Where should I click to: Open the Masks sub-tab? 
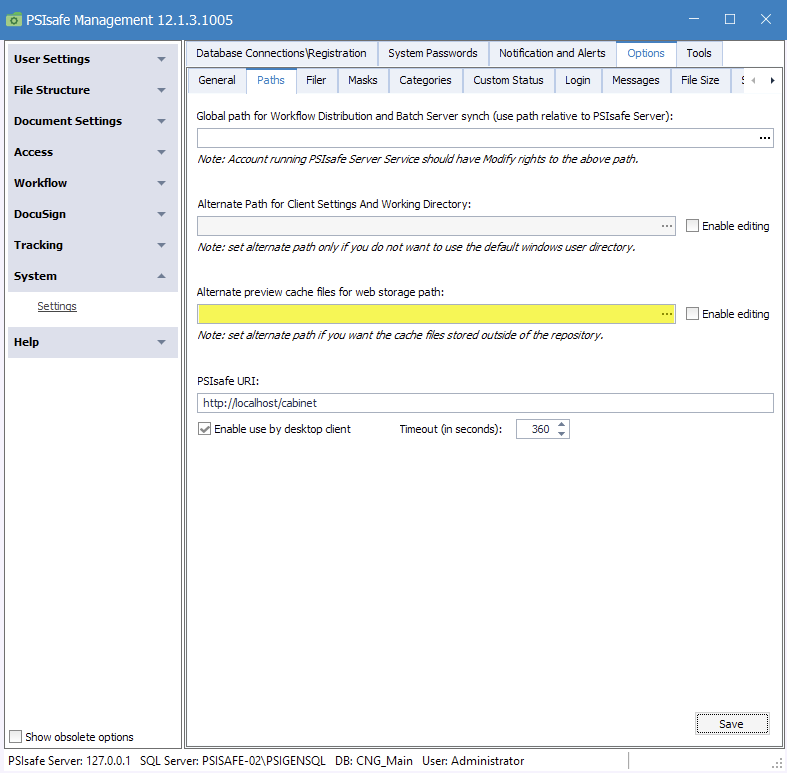coord(363,80)
